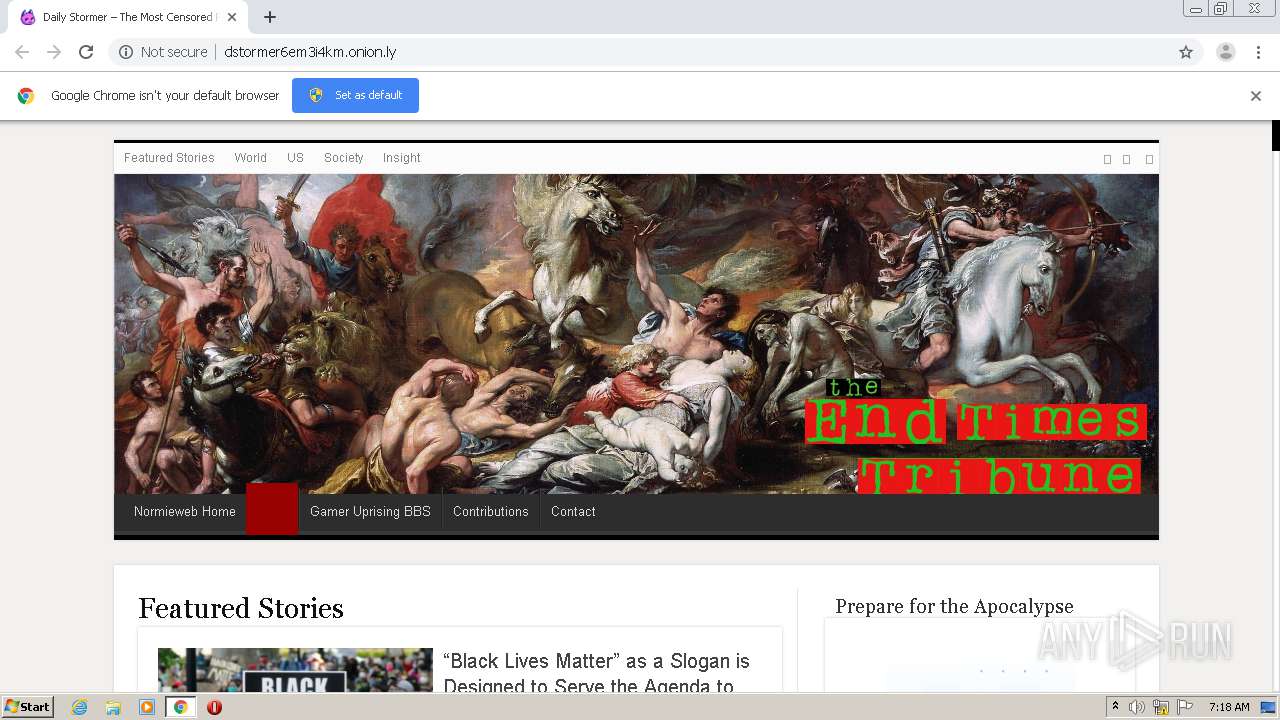Go forward with the browser arrow

click(x=54, y=52)
